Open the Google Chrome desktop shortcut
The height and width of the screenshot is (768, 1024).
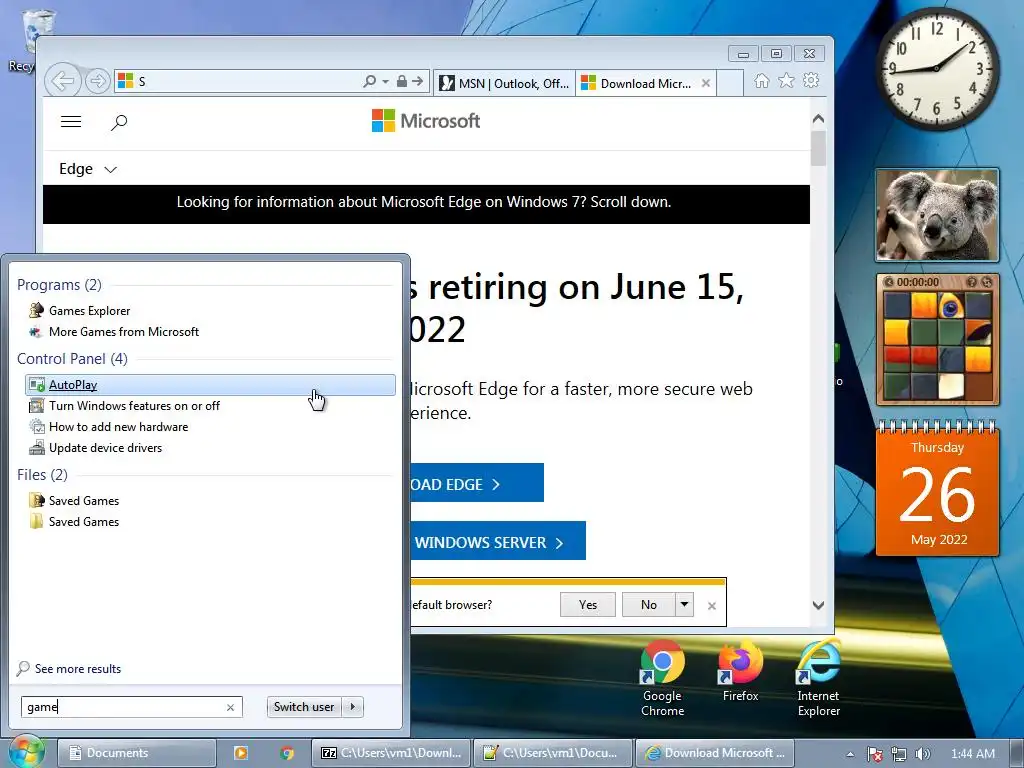click(x=662, y=679)
